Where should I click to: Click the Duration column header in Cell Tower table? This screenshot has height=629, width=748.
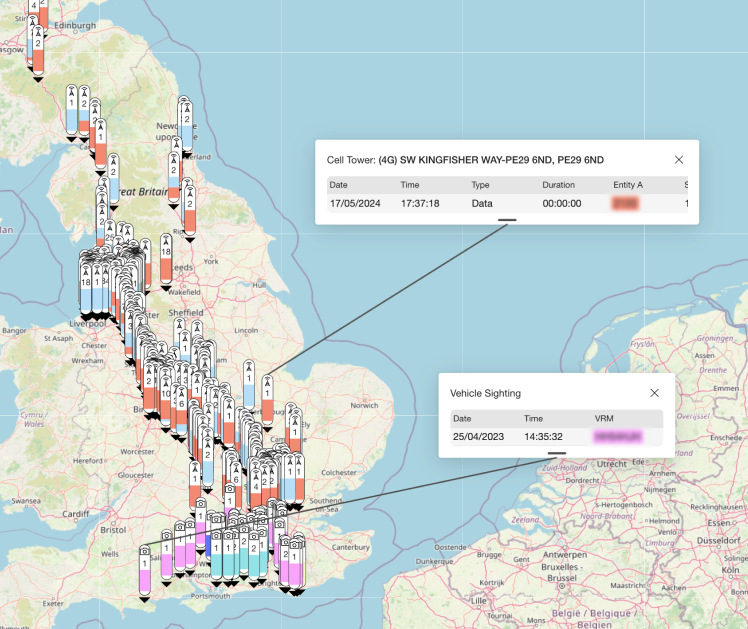click(559, 185)
